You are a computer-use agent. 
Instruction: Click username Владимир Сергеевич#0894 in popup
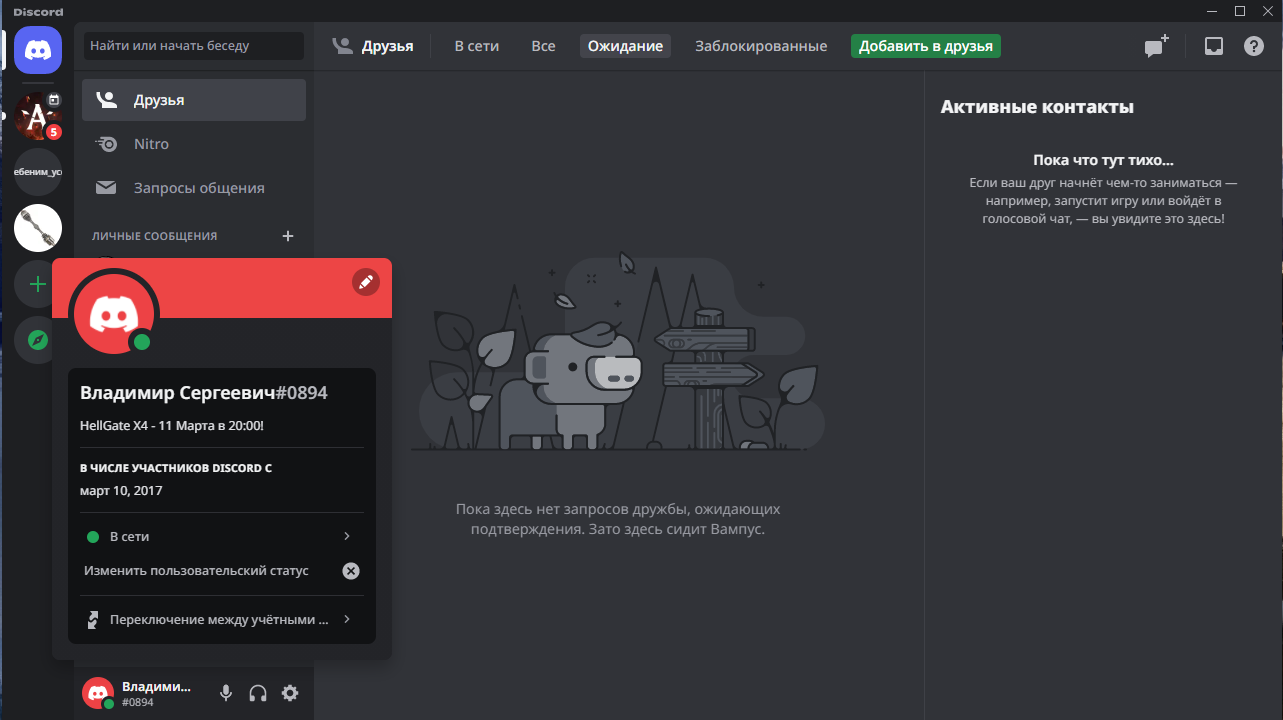[x=204, y=393]
